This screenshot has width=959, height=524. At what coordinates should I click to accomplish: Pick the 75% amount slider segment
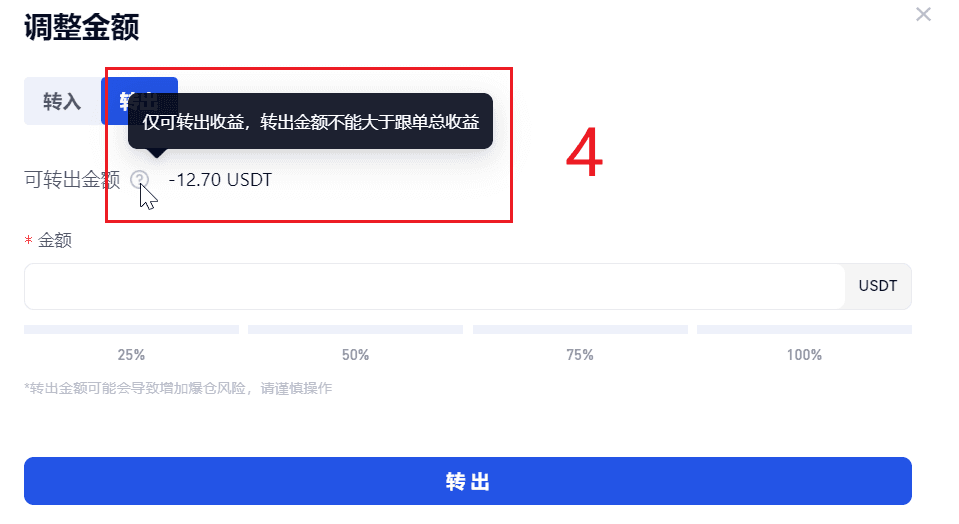click(x=580, y=330)
